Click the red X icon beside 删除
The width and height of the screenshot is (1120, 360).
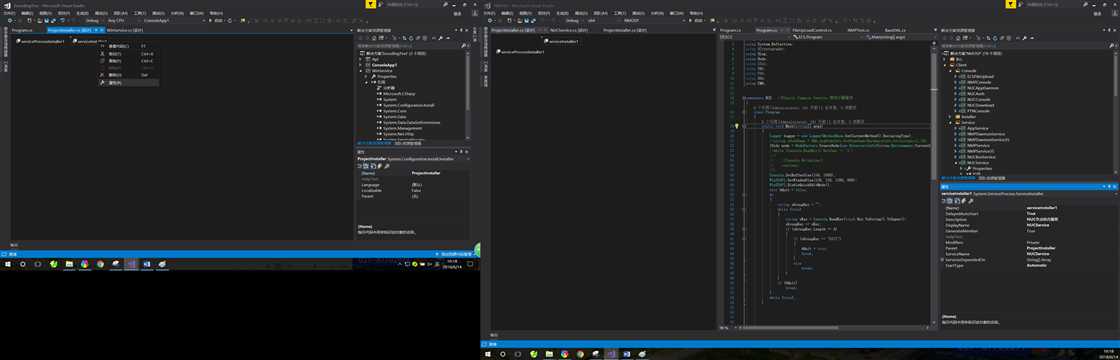click(102, 75)
